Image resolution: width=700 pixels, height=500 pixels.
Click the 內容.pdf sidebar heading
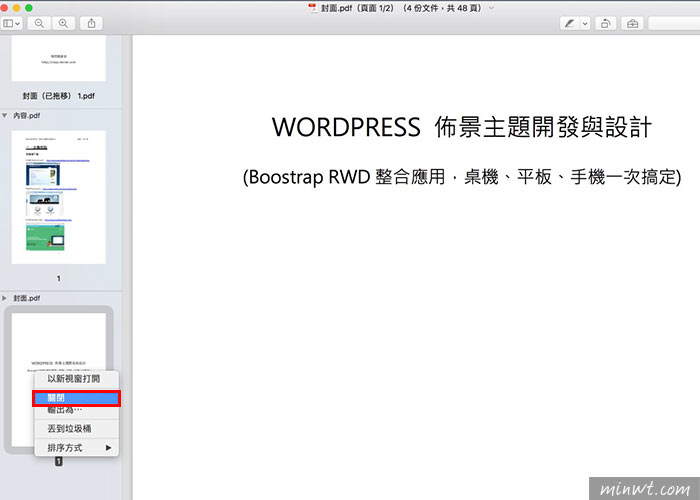click(x=26, y=116)
